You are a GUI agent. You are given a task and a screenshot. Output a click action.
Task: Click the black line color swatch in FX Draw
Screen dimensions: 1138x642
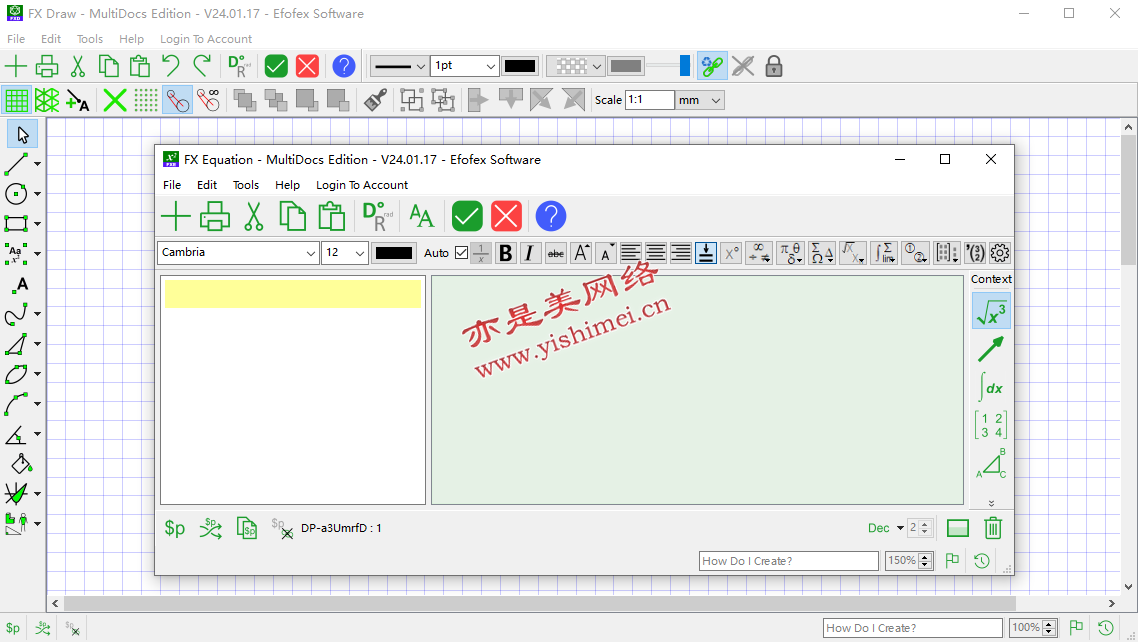tap(520, 66)
